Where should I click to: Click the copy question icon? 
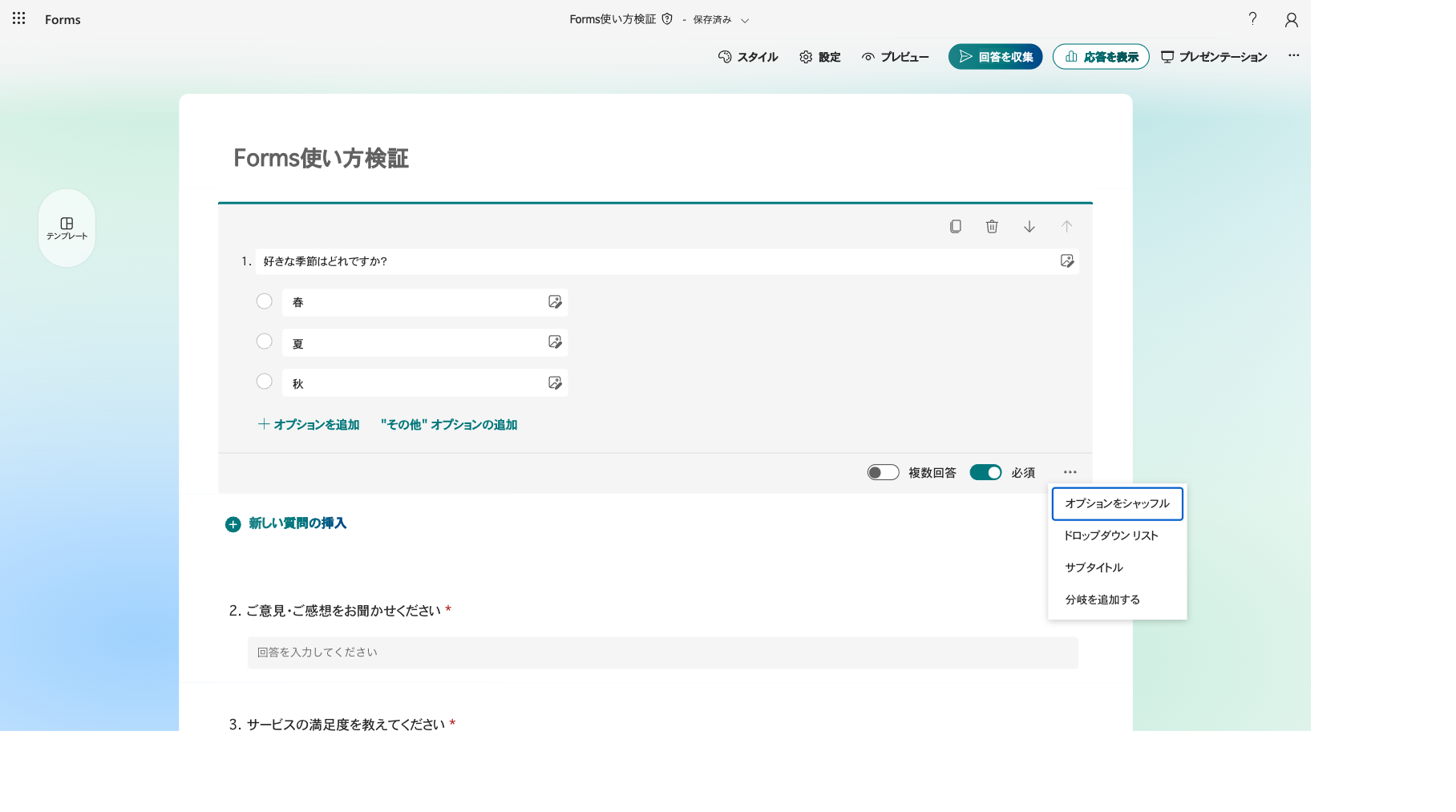click(x=955, y=227)
